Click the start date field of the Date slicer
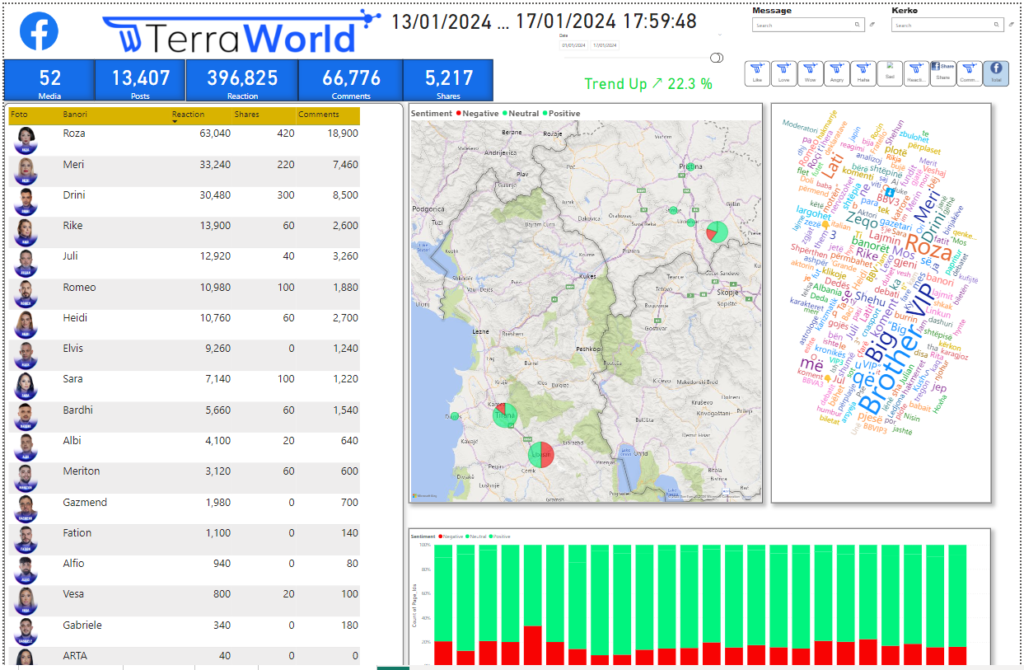The height and width of the screenshot is (670, 1024). click(x=574, y=46)
